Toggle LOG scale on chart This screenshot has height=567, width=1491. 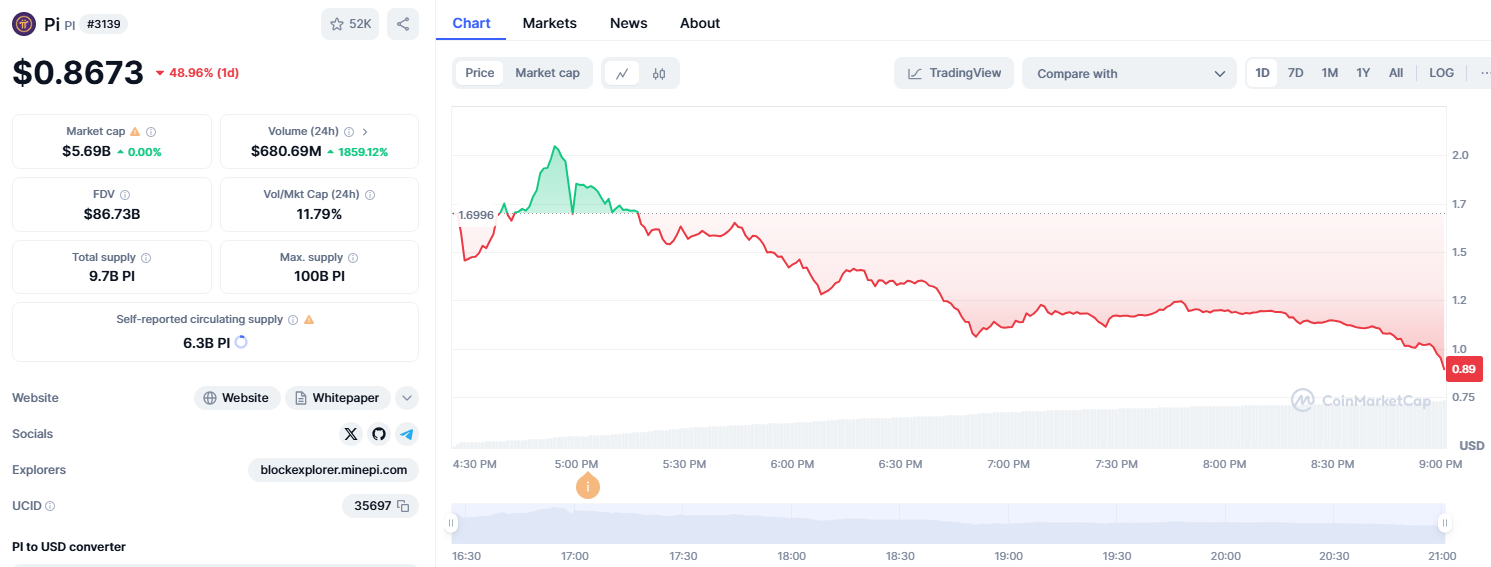click(x=1441, y=73)
